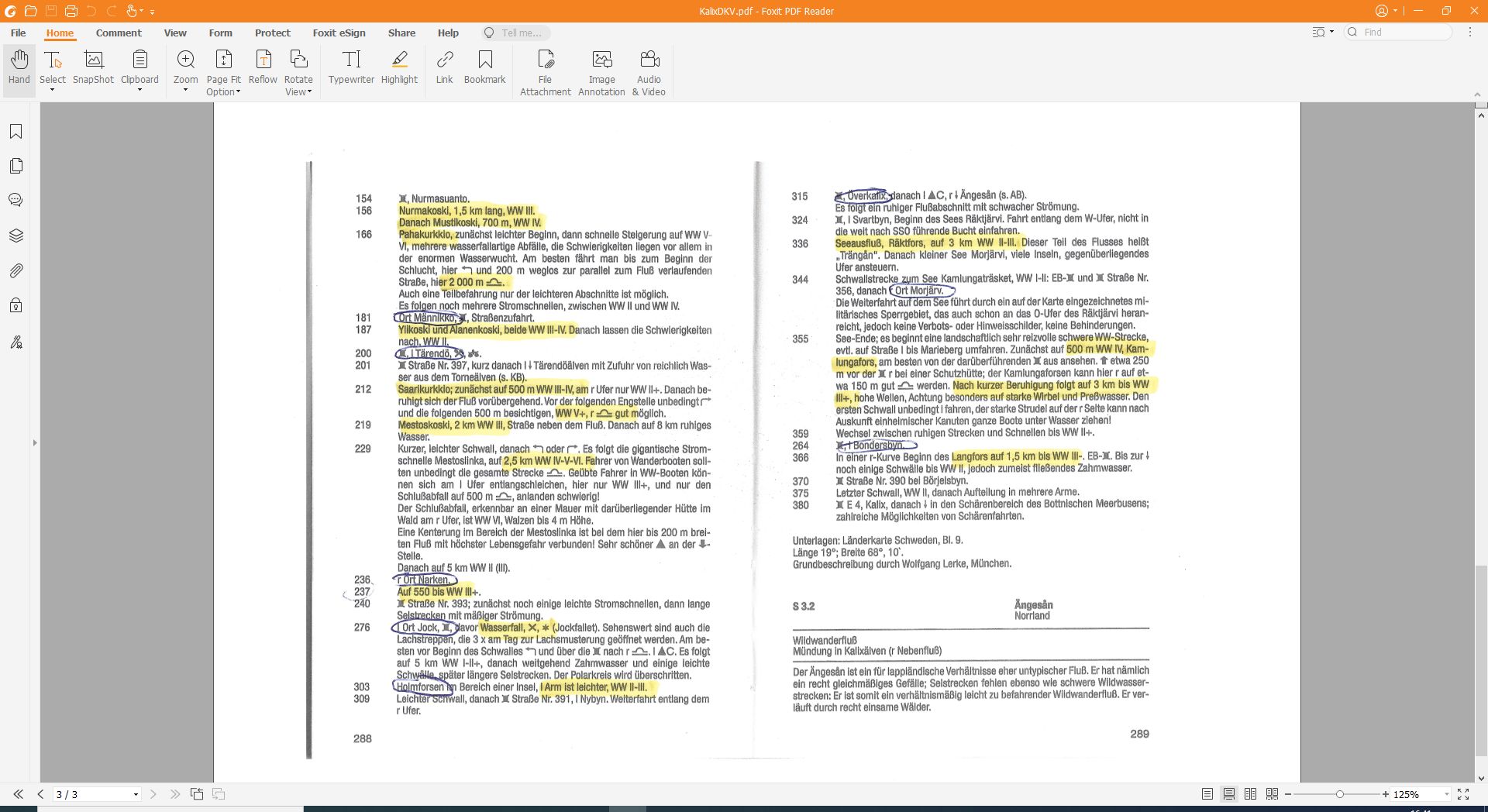
Task: Click the zoom in plus button
Action: pyautogui.click(x=1385, y=795)
